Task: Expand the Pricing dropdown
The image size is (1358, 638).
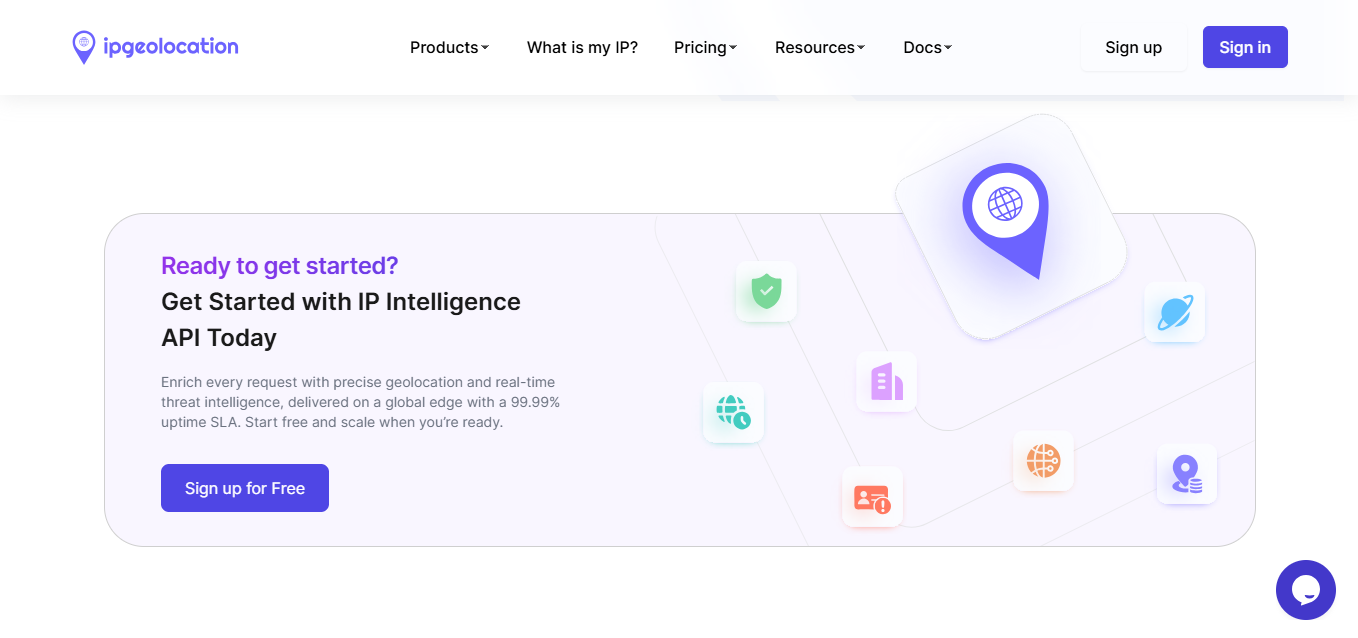Action: 705,47
